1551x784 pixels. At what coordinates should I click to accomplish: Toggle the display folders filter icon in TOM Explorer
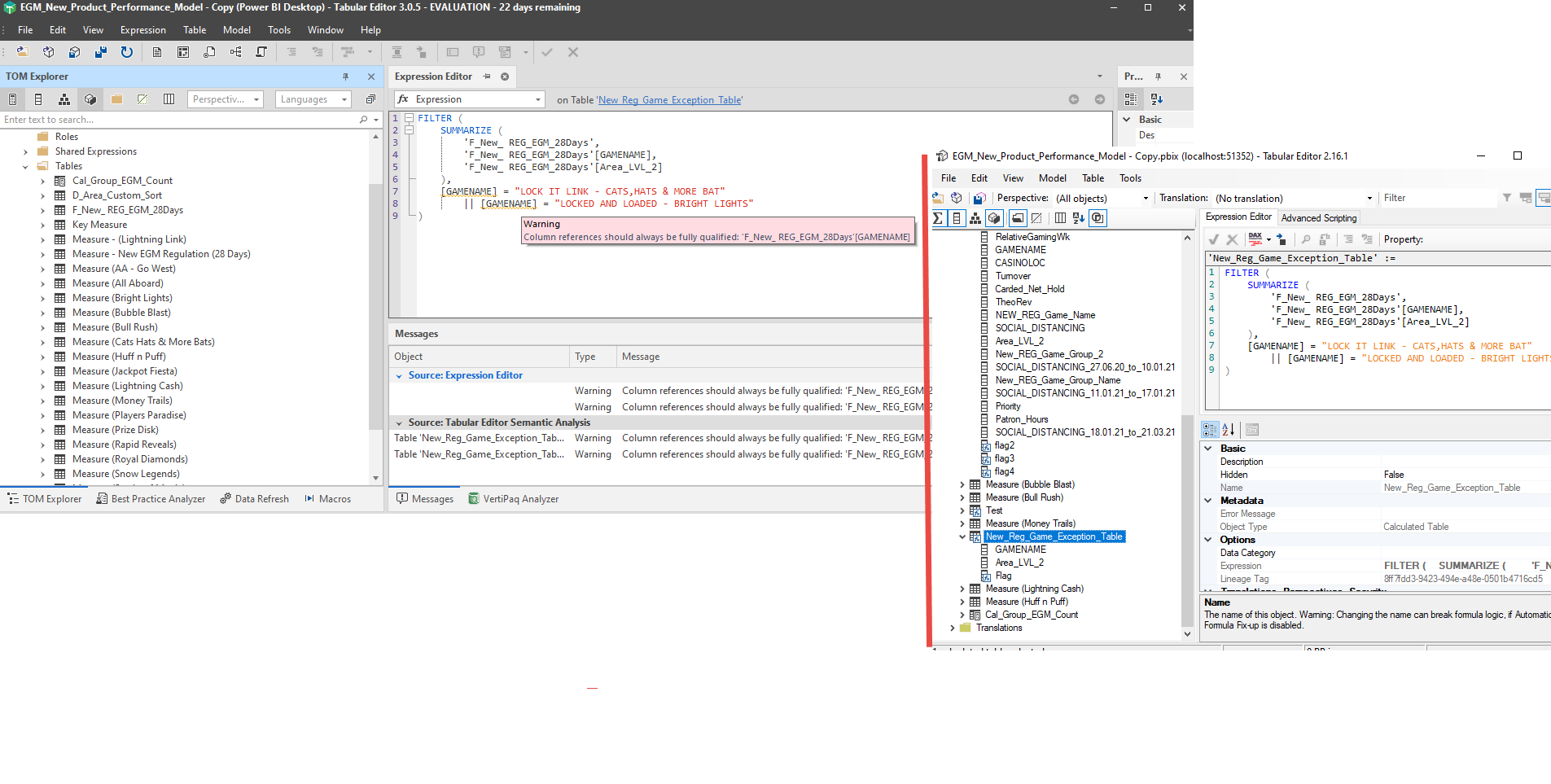pos(116,99)
